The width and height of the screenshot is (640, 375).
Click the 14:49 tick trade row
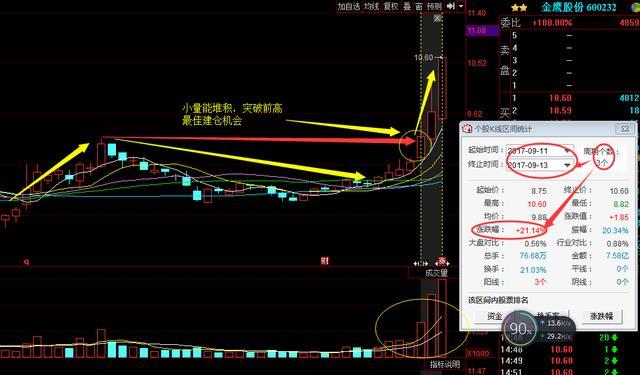point(569,361)
